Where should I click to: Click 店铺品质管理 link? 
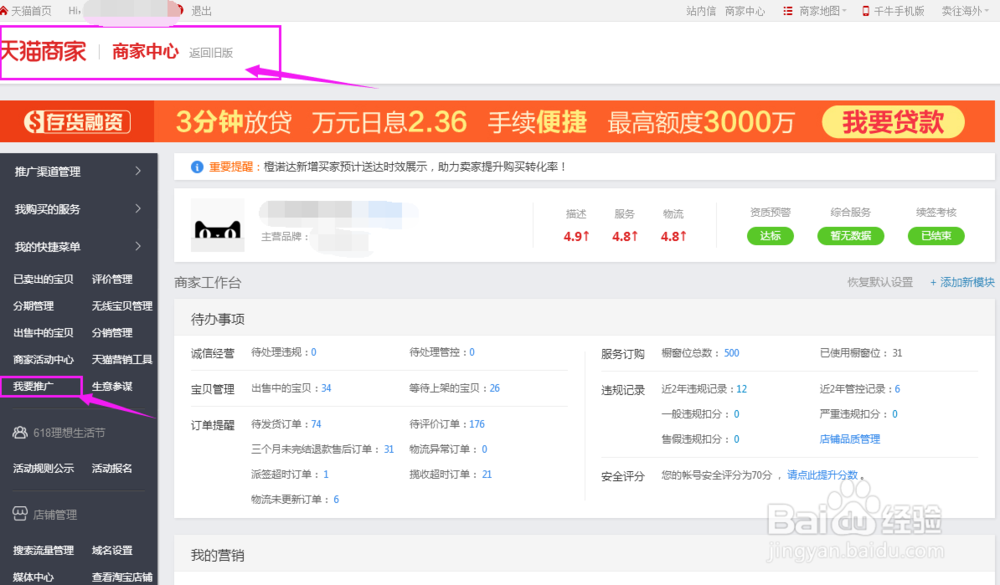pos(849,439)
